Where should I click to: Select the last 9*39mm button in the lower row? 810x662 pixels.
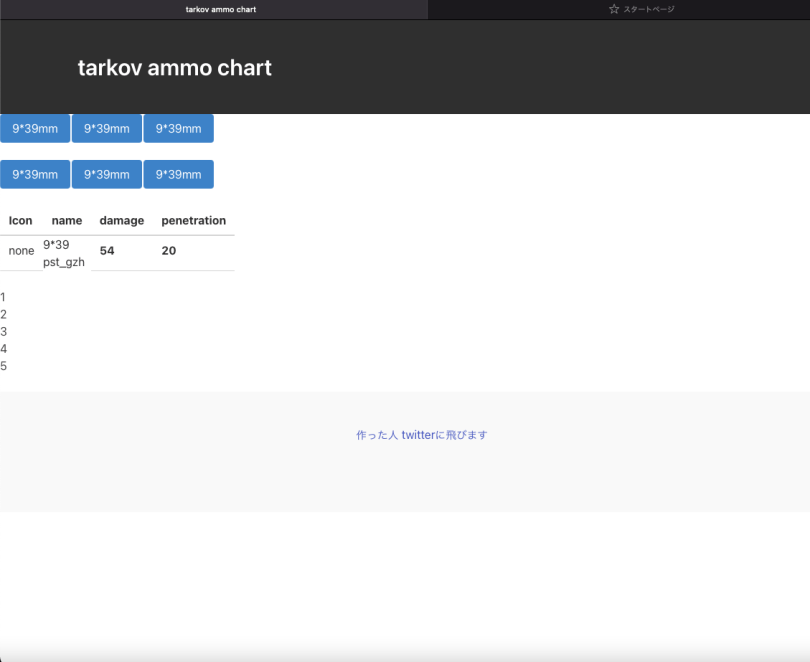(x=179, y=175)
